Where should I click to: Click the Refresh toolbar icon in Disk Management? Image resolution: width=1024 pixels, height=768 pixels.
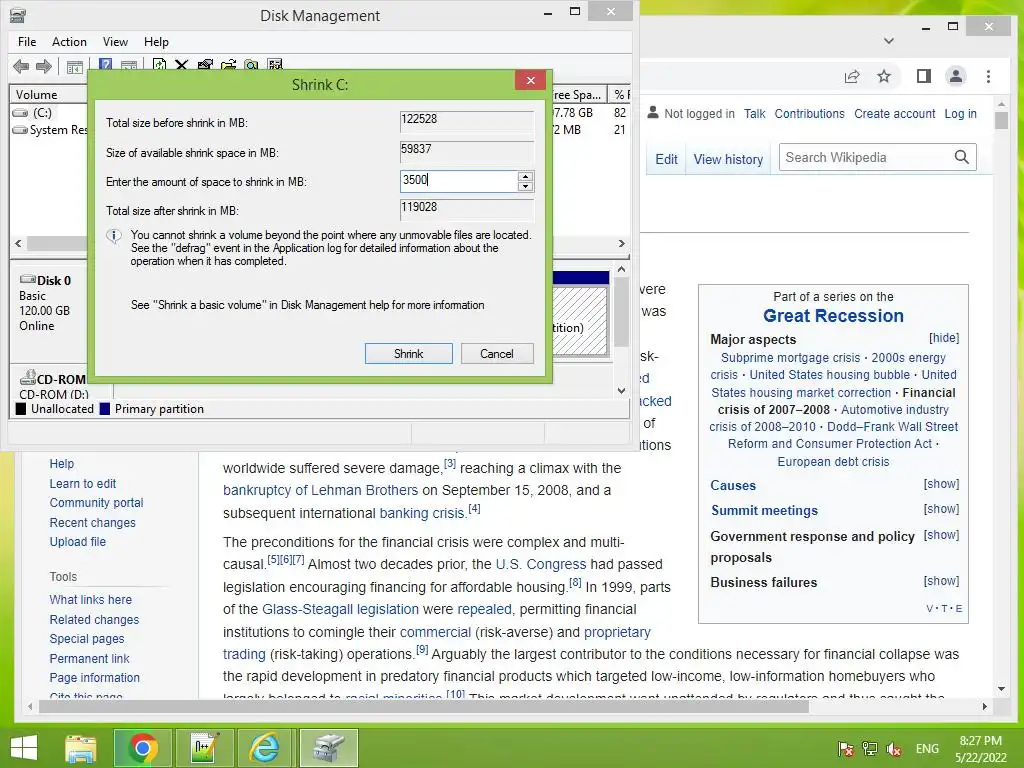(x=159, y=65)
